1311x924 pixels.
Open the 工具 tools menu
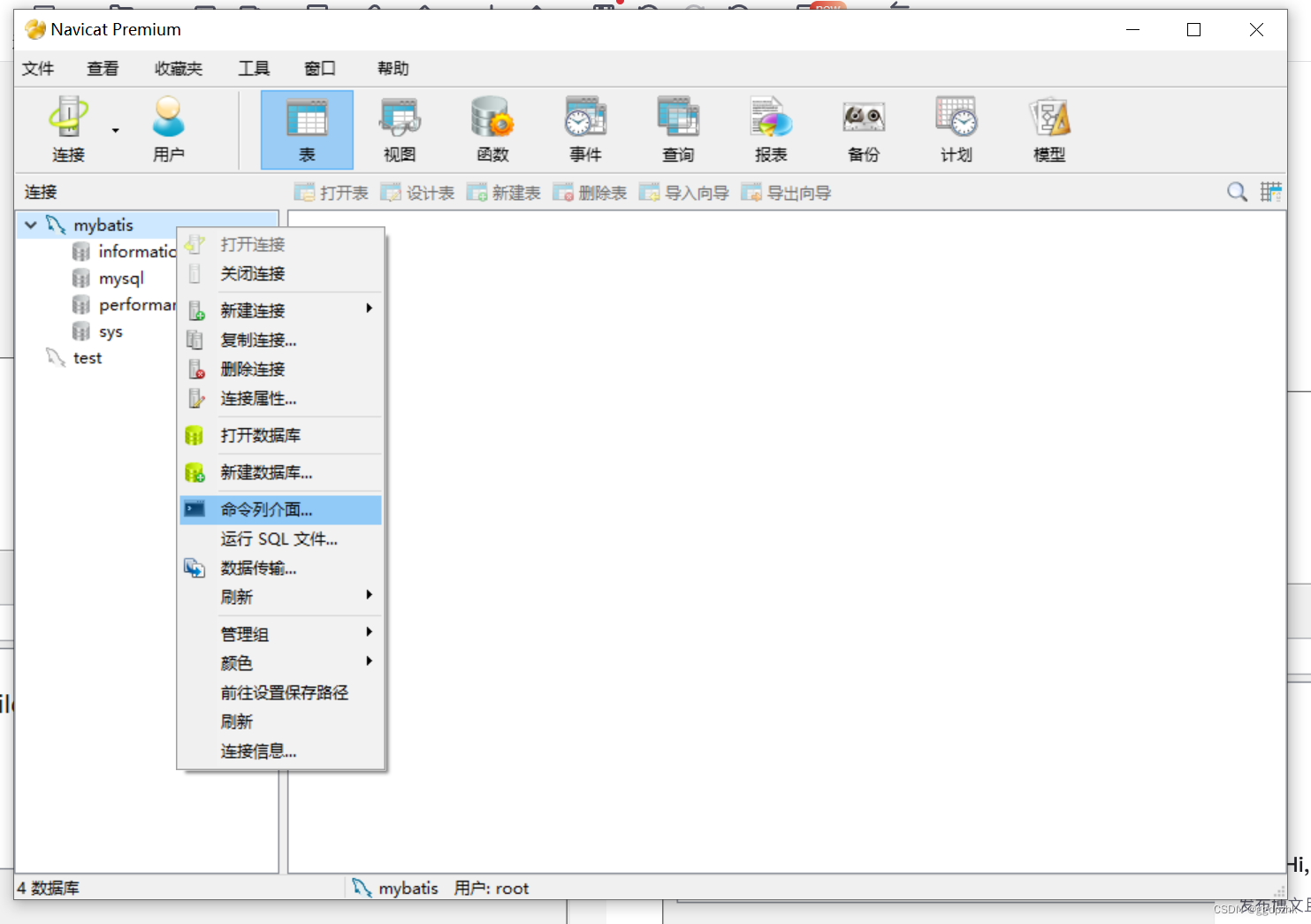click(x=254, y=69)
